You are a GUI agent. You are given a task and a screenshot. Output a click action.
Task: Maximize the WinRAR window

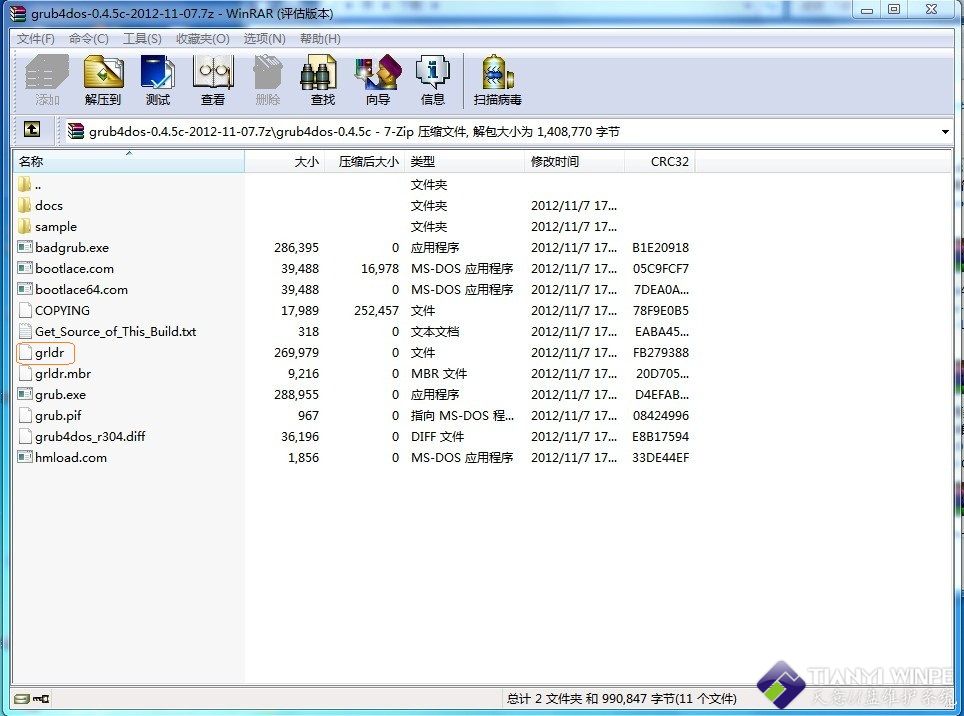(x=895, y=10)
